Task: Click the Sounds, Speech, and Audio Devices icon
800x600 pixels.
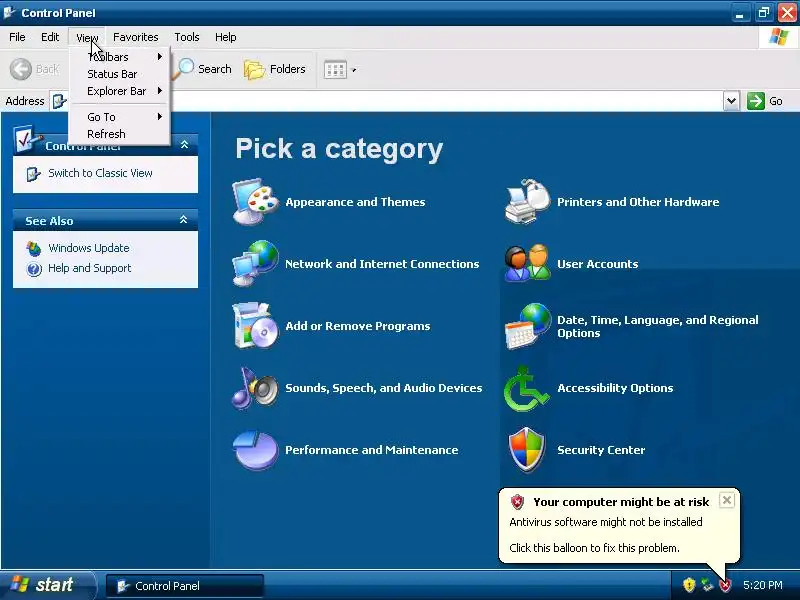Action: 255,388
